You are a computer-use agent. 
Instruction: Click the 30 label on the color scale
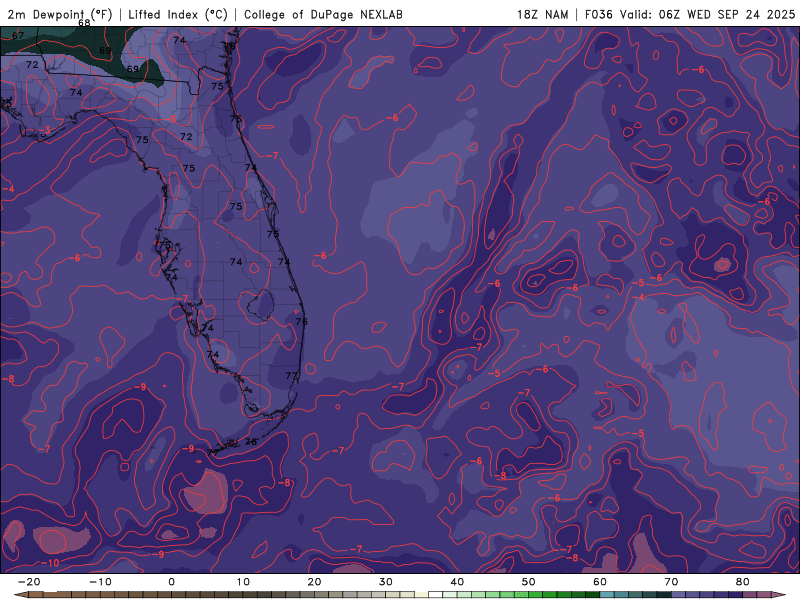coord(386,582)
